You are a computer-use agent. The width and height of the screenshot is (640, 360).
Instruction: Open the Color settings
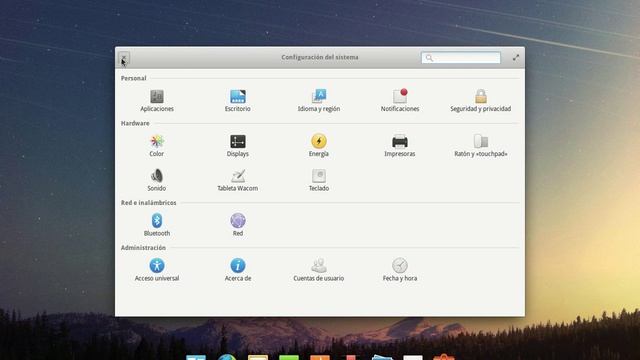(x=157, y=145)
